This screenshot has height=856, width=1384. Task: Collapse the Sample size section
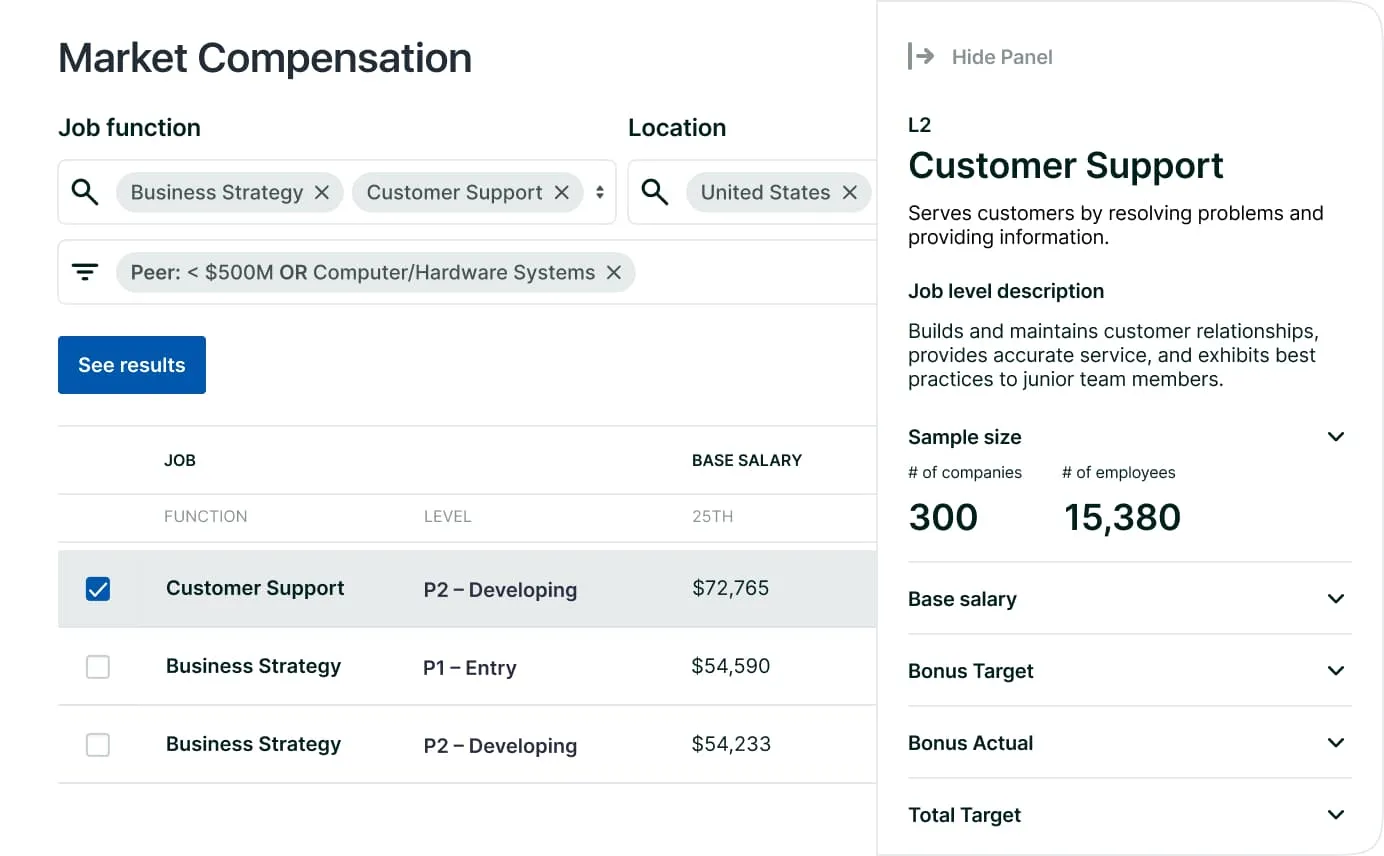click(1336, 437)
